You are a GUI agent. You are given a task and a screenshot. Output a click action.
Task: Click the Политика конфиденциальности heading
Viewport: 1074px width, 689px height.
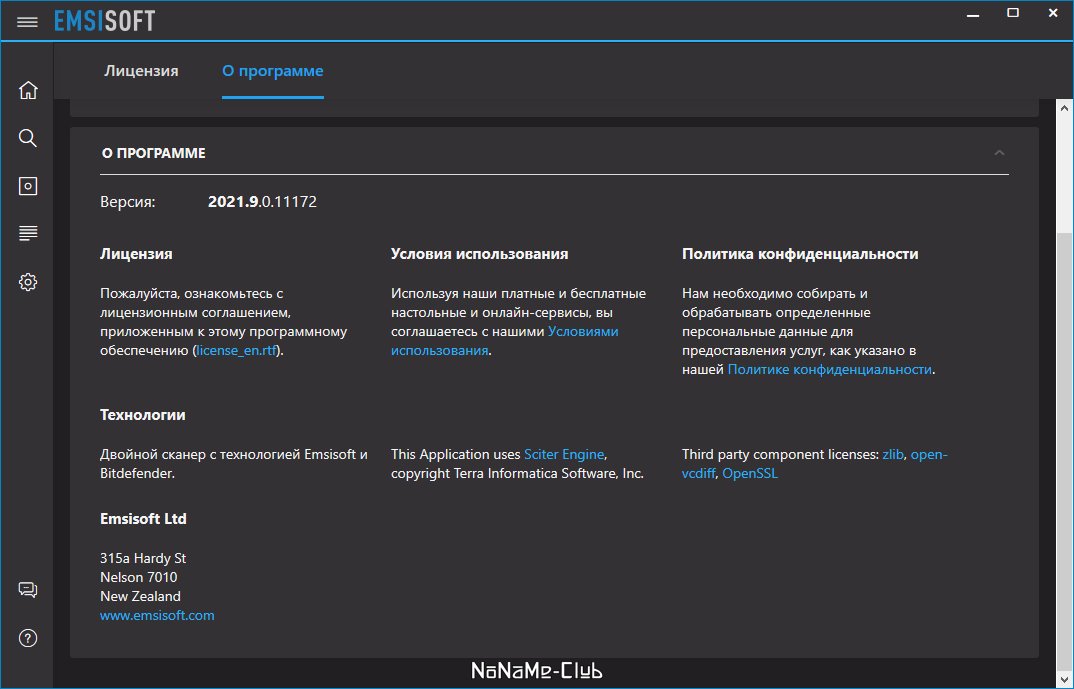coord(800,253)
